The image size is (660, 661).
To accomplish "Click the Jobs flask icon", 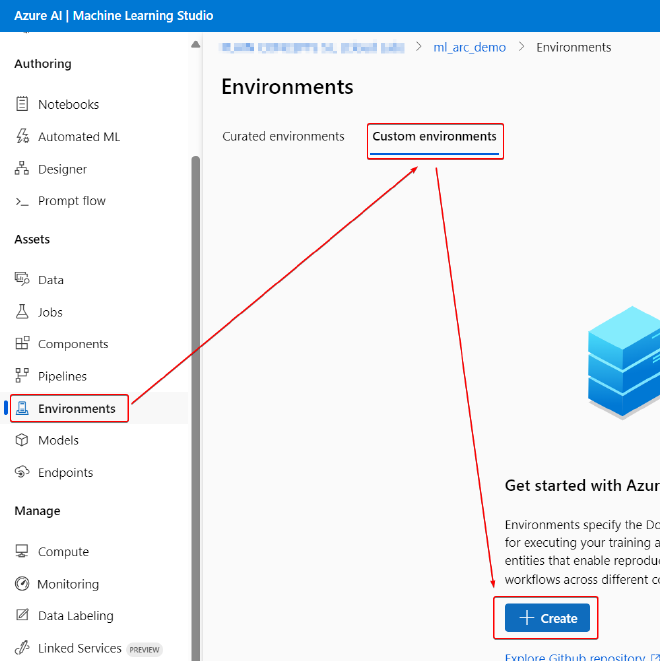I will (22, 312).
